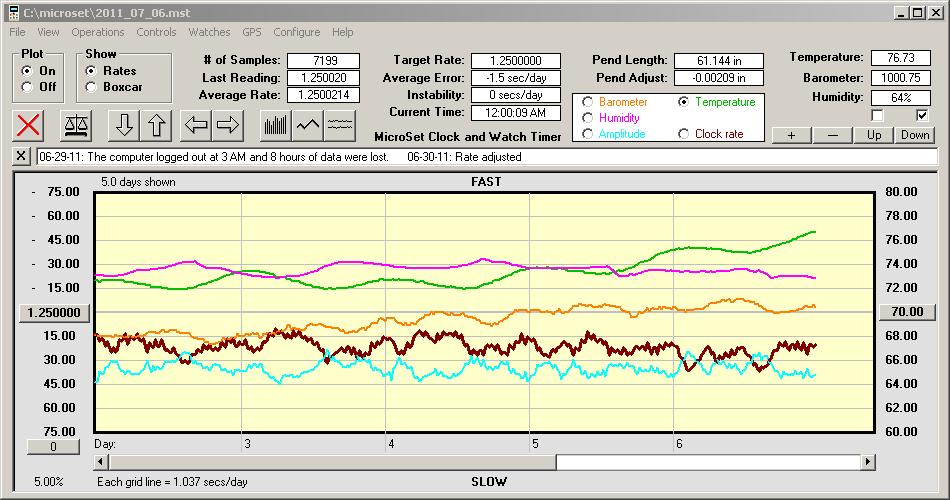The image size is (950, 500).
Task: Click the Down button
Action: pos(915,135)
